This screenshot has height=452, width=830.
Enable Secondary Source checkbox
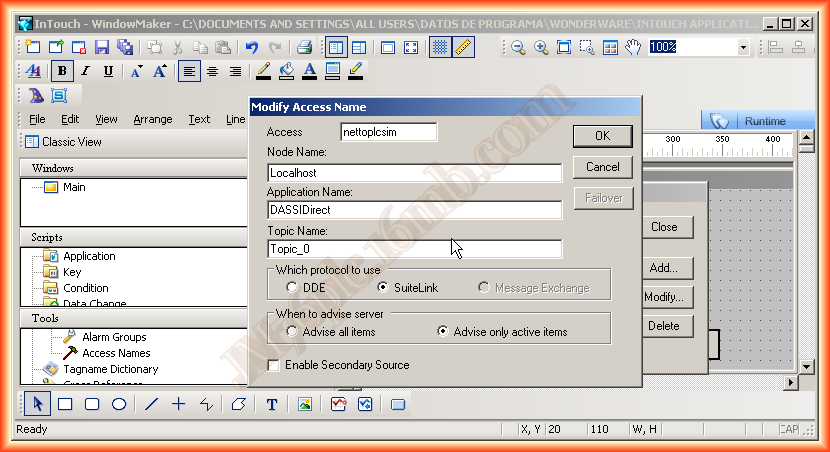tap(274, 365)
